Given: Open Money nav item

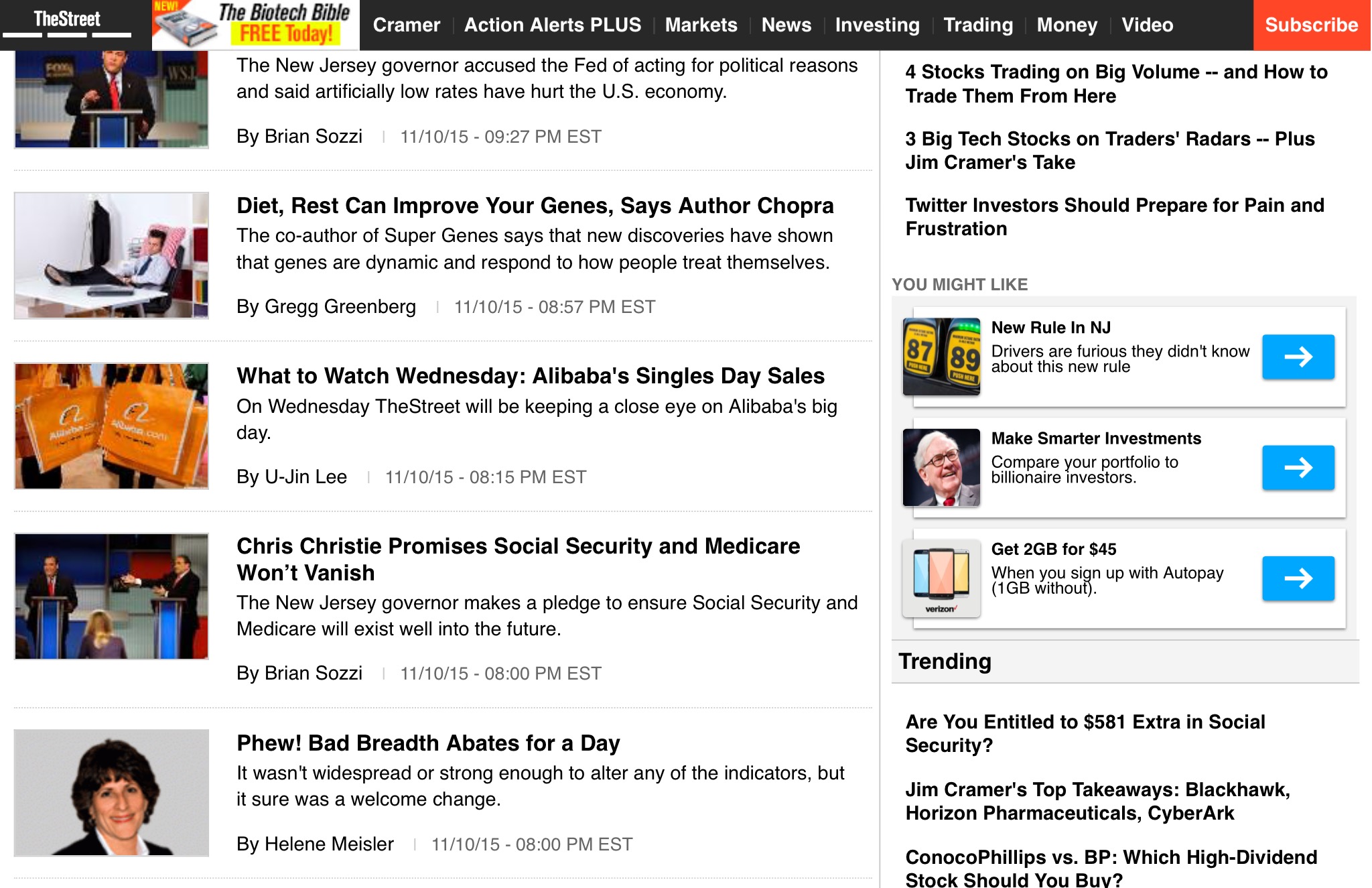Looking at the screenshot, I should click(1067, 25).
